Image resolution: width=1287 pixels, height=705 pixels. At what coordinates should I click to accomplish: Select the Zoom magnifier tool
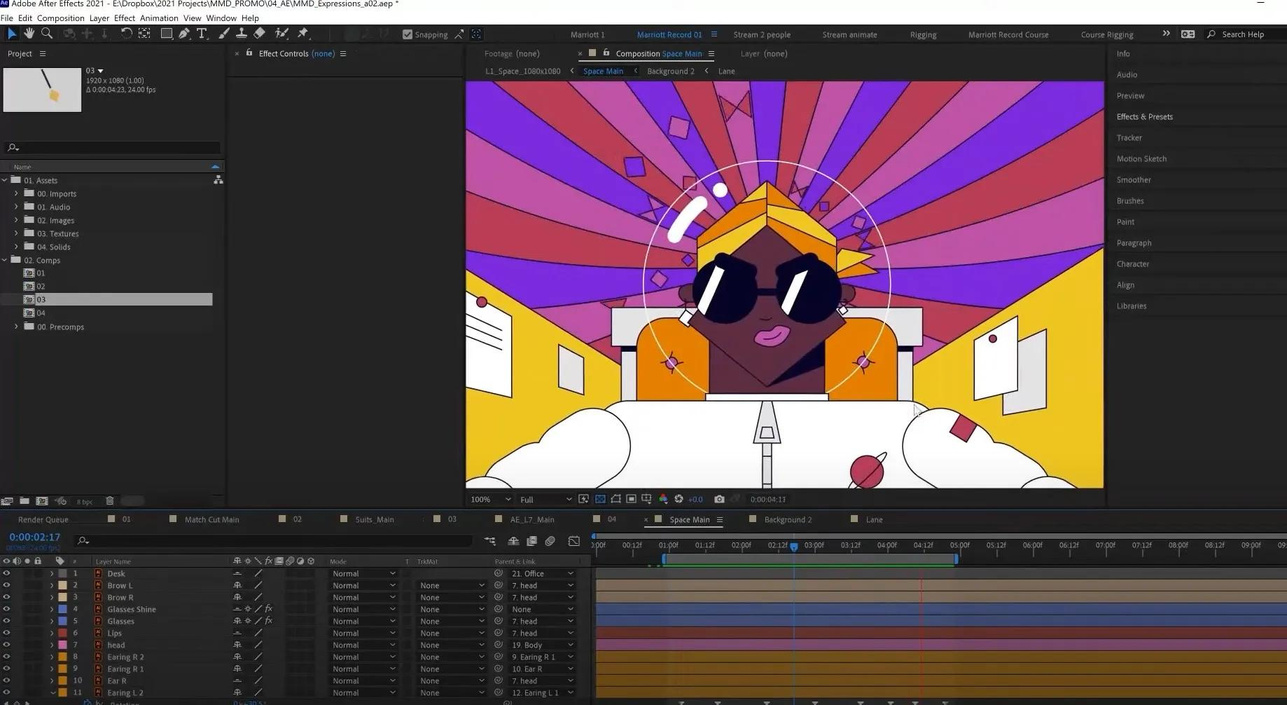(x=47, y=34)
